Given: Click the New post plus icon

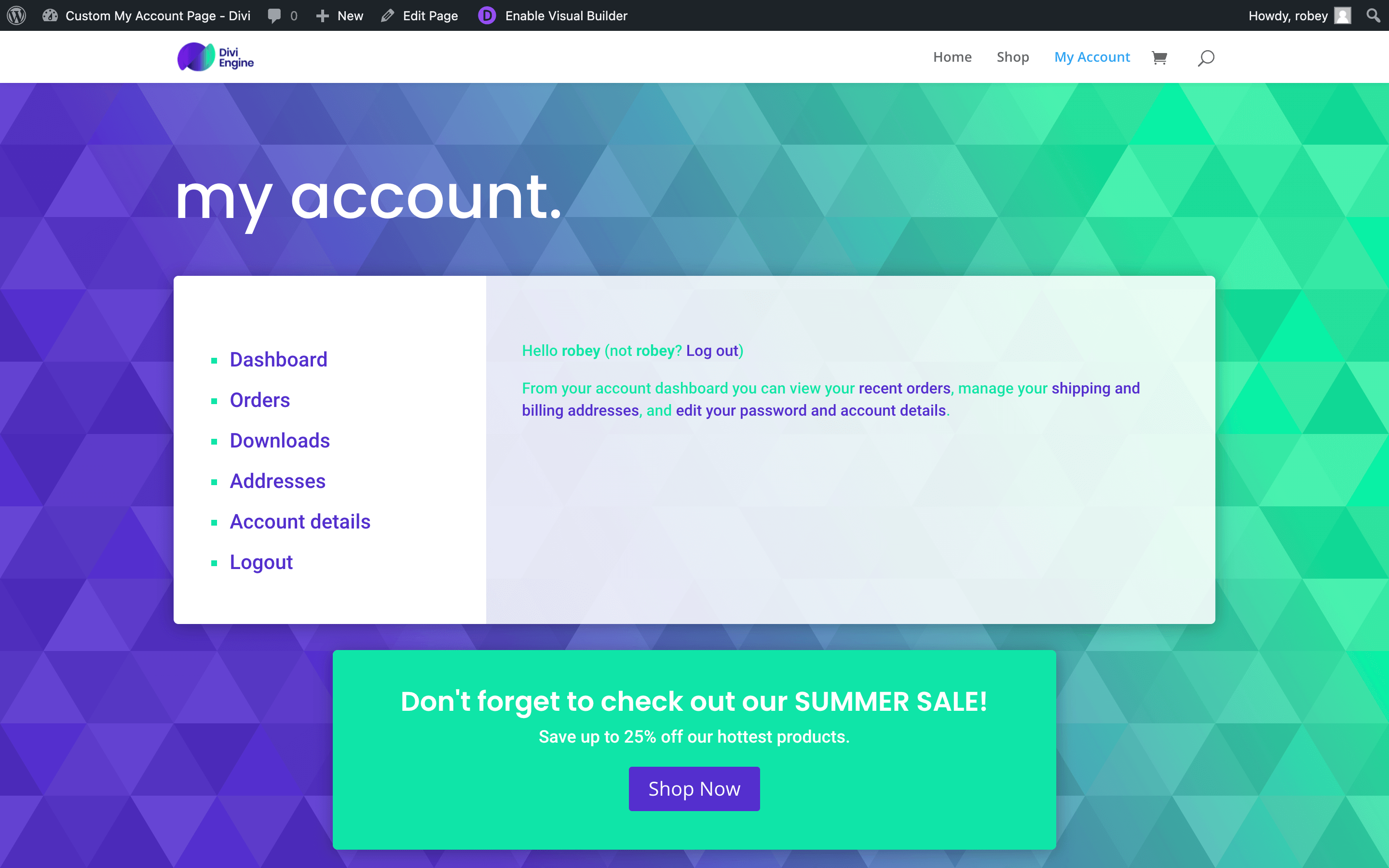Looking at the screenshot, I should 323,15.
